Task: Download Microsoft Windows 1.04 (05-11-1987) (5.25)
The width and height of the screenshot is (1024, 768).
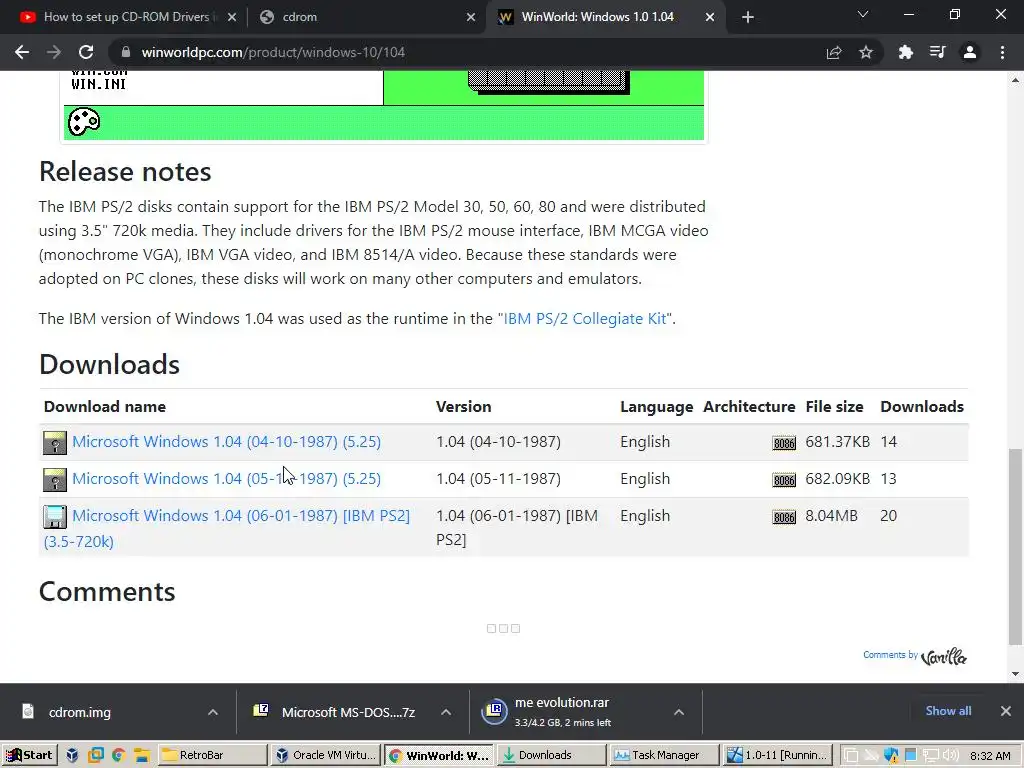Action: point(226,479)
